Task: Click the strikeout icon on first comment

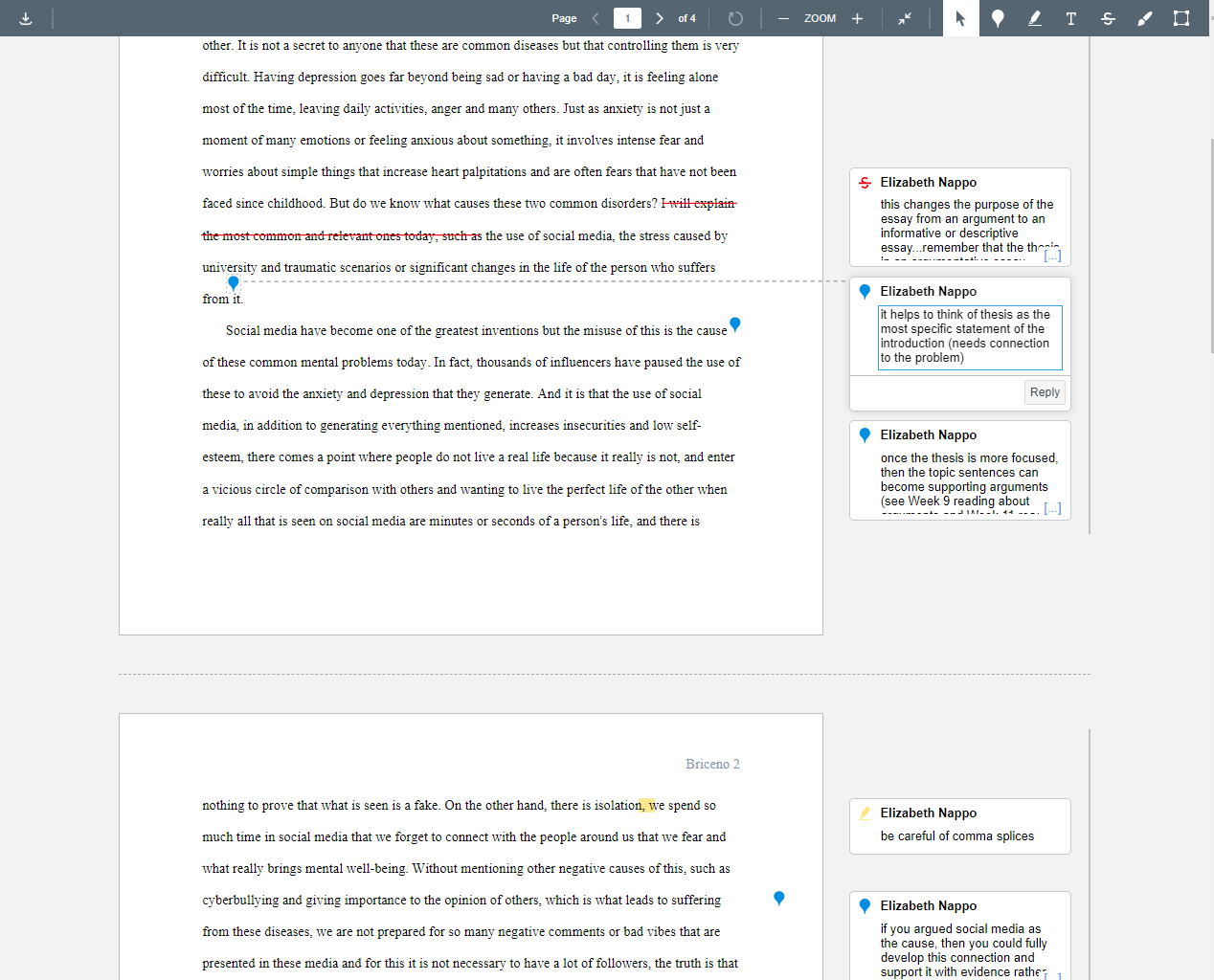Action: tap(865, 183)
